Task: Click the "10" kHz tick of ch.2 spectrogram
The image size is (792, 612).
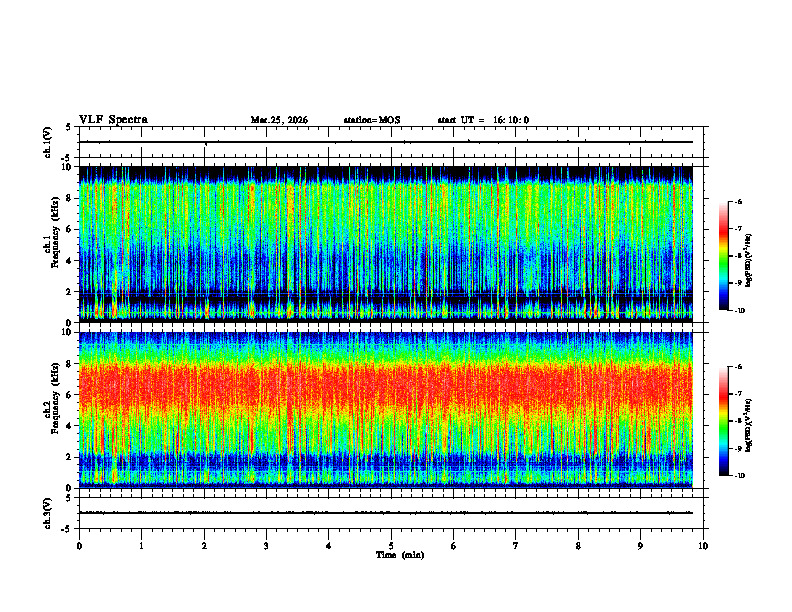Action: pos(67,332)
